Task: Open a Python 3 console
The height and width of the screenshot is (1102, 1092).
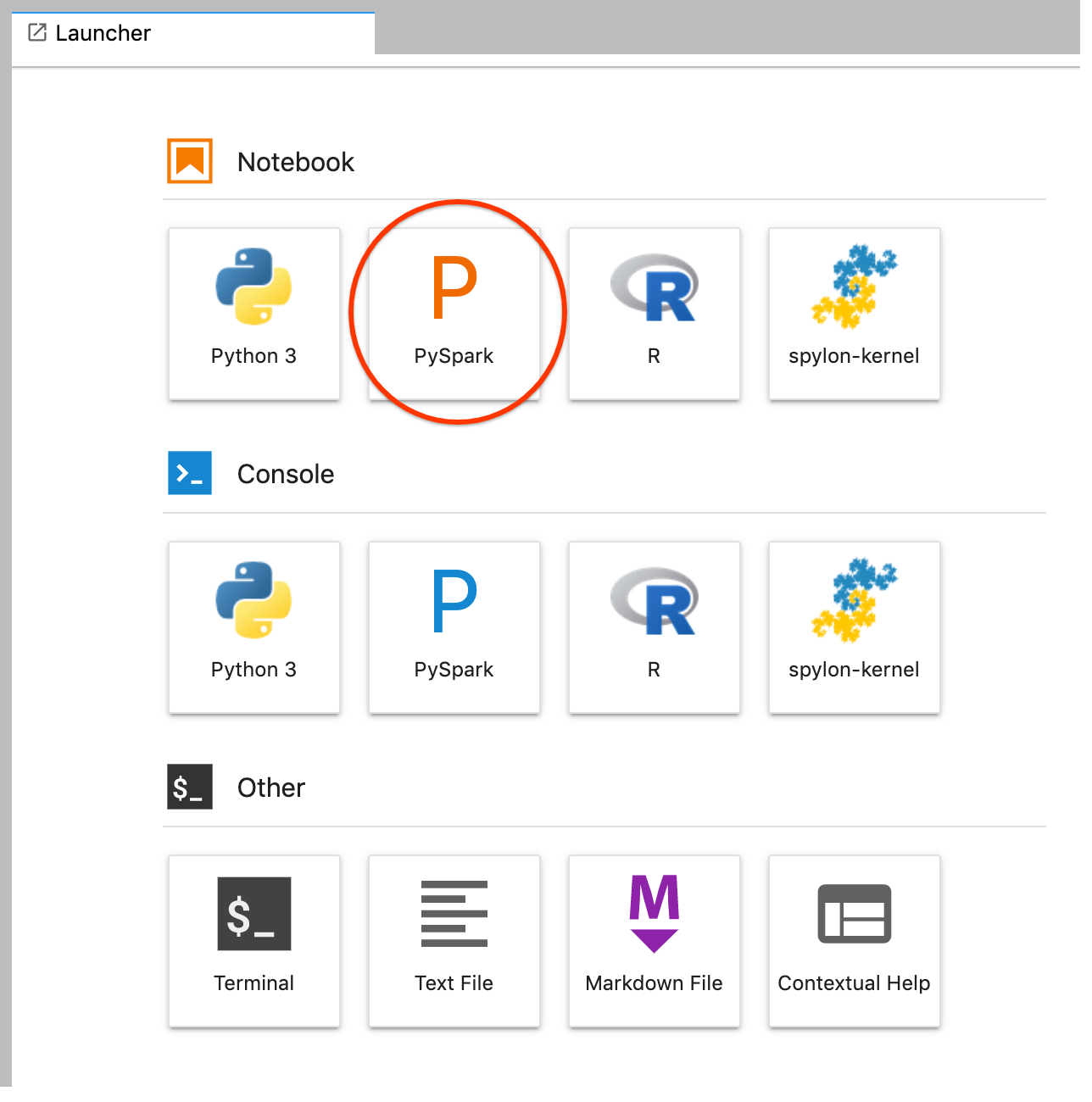Action: click(x=253, y=626)
